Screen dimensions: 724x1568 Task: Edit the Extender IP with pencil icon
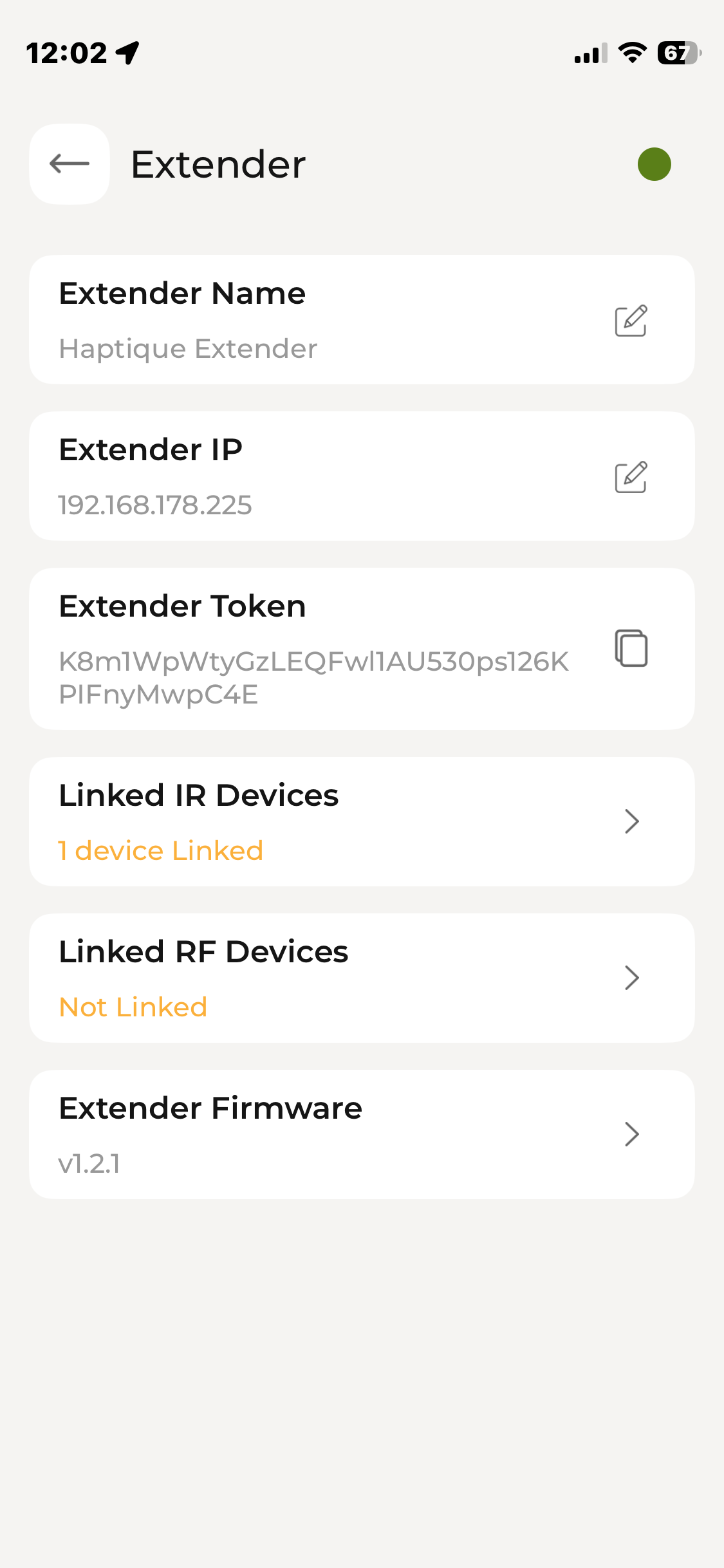click(x=631, y=477)
